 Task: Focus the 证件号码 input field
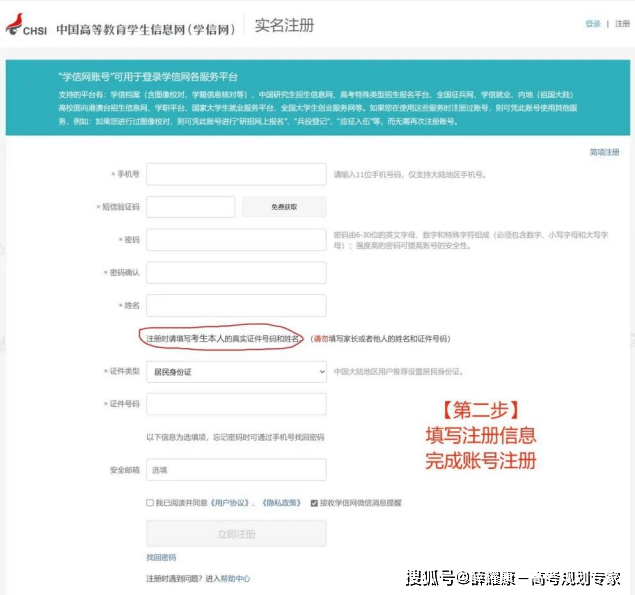pos(236,404)
